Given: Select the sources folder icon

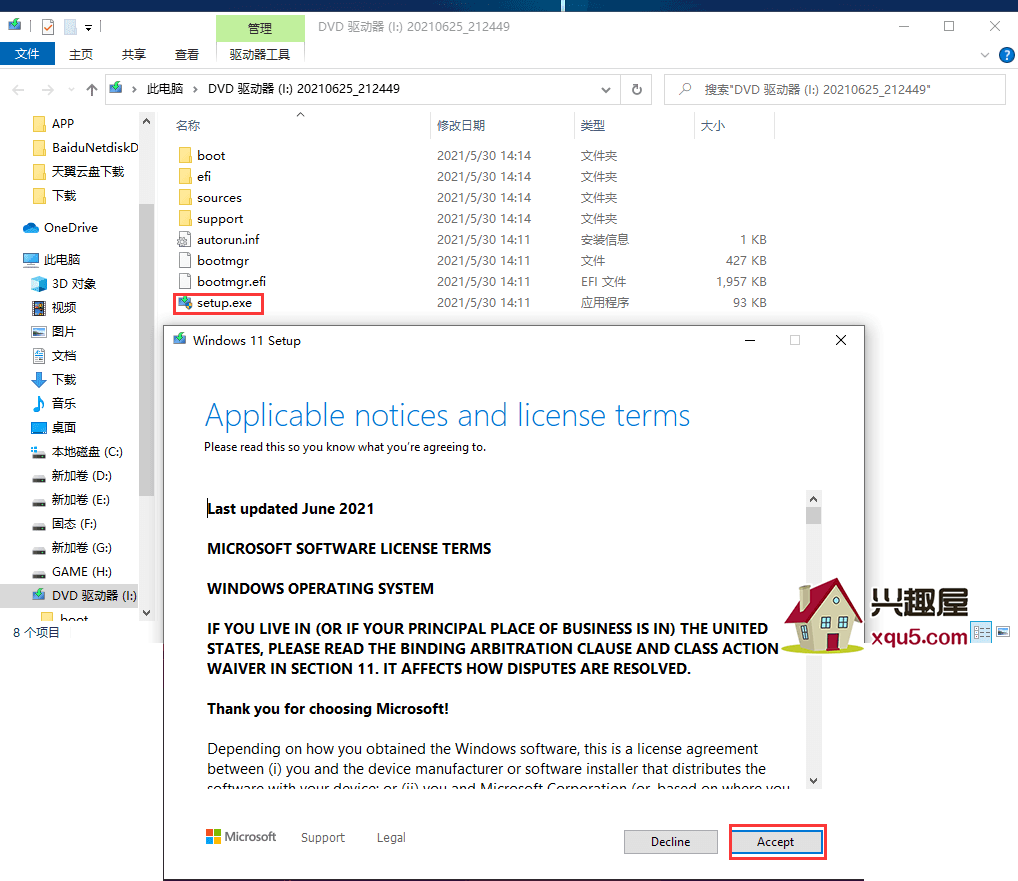Looking at the screenshot, I should [185, 197].
